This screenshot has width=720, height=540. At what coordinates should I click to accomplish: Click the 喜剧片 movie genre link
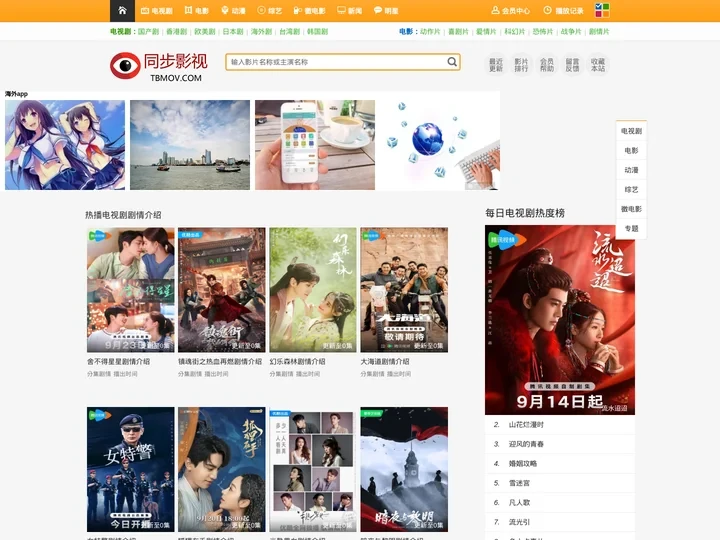click(x=458, y=32)
